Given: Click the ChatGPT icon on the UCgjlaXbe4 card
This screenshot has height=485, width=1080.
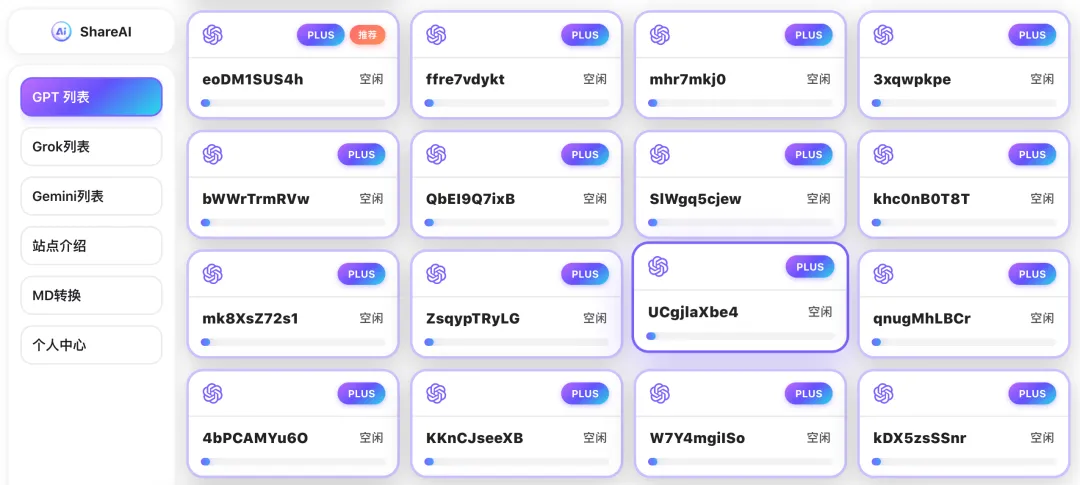Looking at the screenshot, I should [x=658, y=266].
